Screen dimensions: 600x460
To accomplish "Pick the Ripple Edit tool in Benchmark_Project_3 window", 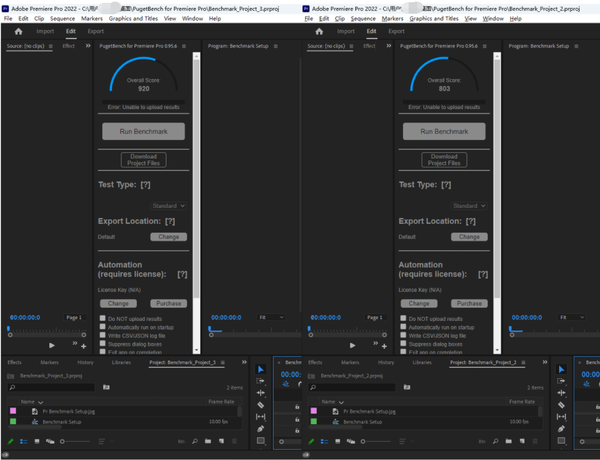I will click(261, 393).
